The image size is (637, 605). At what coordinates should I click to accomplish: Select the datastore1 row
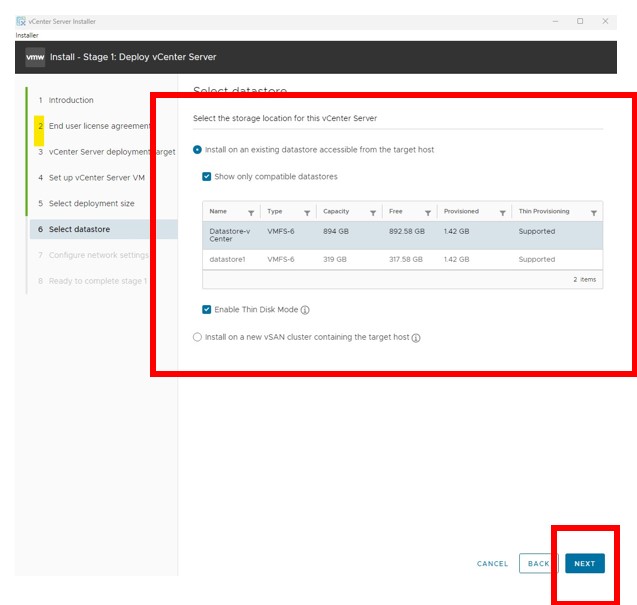(x=402, y=259)
